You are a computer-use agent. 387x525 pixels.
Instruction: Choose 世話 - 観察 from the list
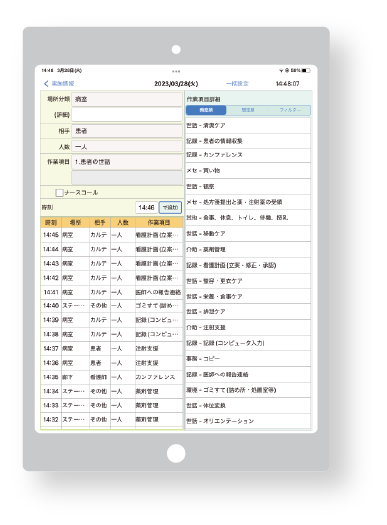tap(248, 186)
